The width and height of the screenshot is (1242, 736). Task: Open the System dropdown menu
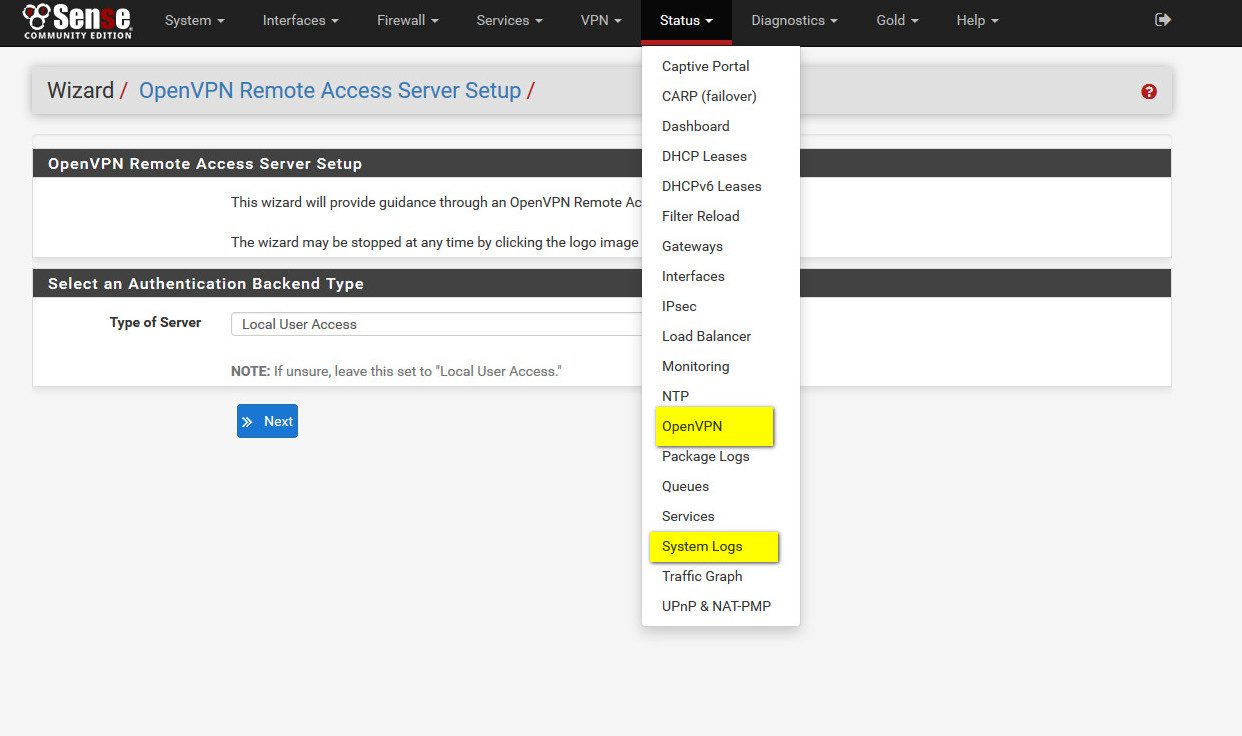194,20
